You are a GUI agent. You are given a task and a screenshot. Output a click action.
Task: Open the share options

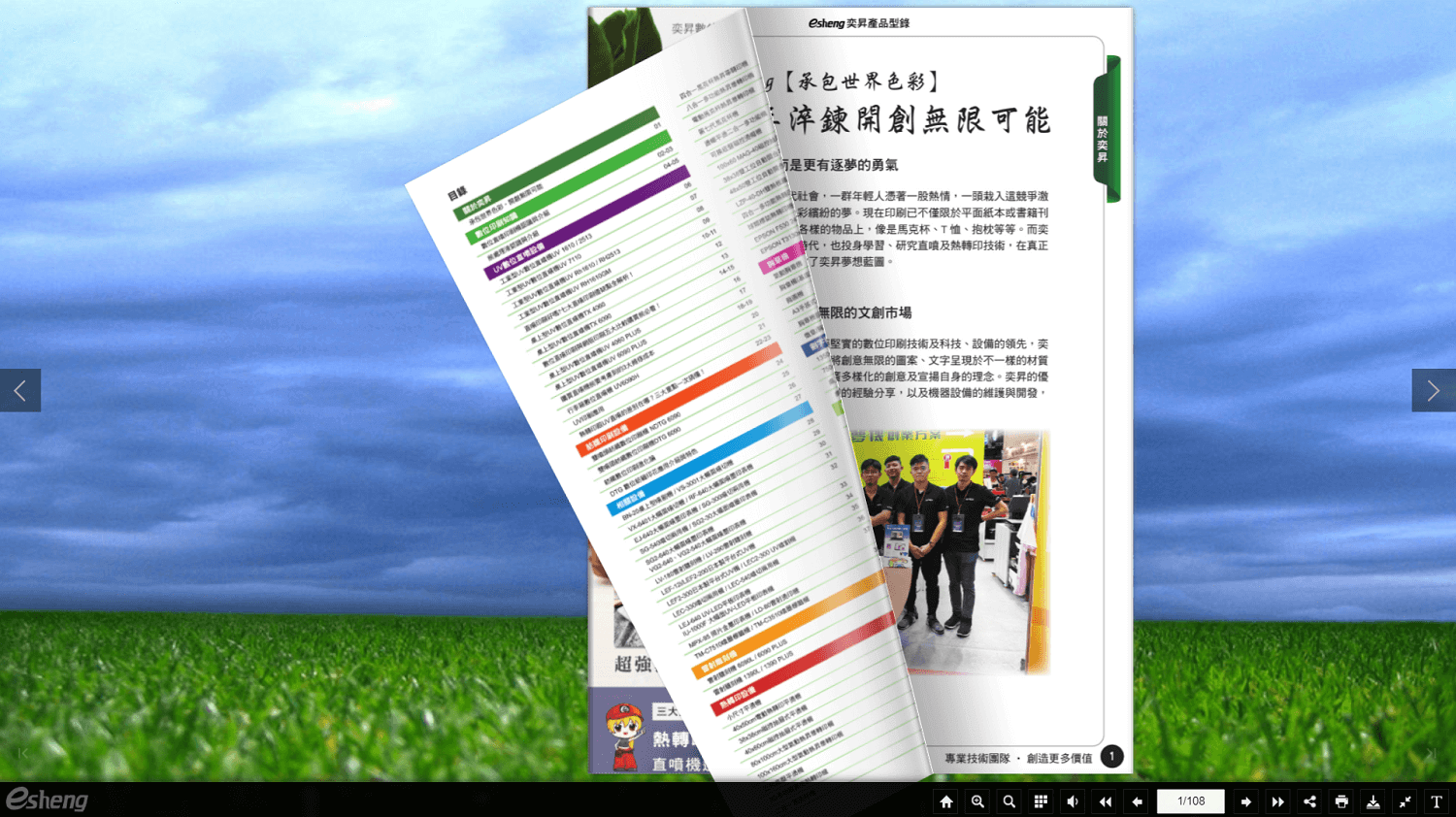click(x=1309, y=801)
